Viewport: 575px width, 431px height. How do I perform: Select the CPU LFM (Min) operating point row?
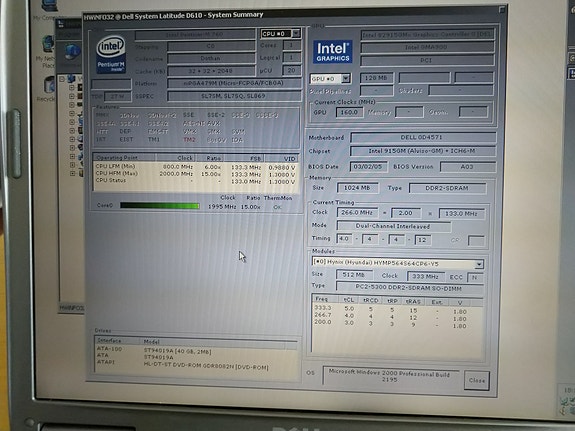pyautogui.click(x=195, y=166)
